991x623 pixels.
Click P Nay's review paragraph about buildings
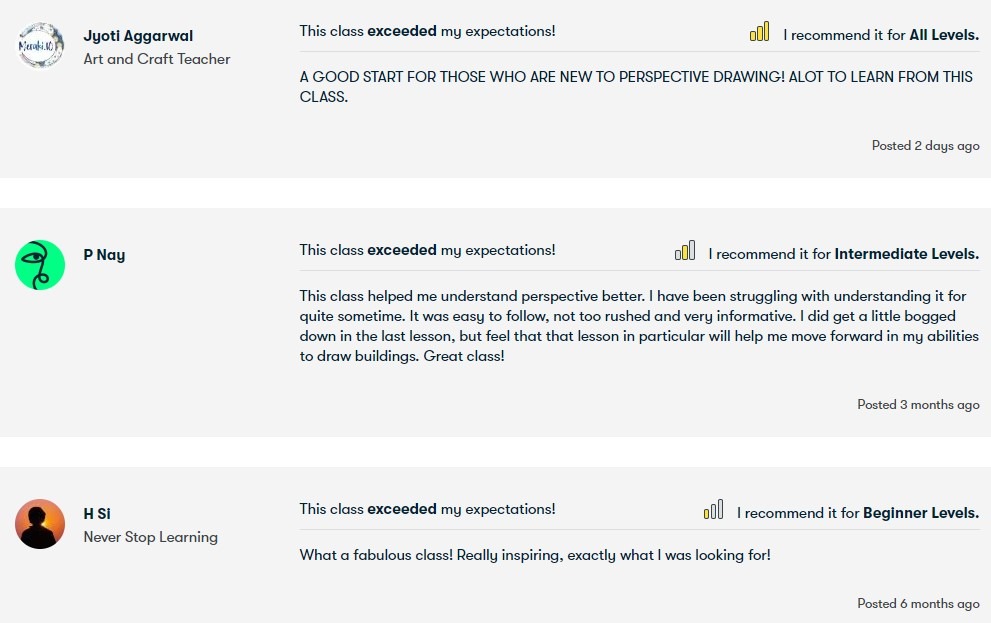639,326
